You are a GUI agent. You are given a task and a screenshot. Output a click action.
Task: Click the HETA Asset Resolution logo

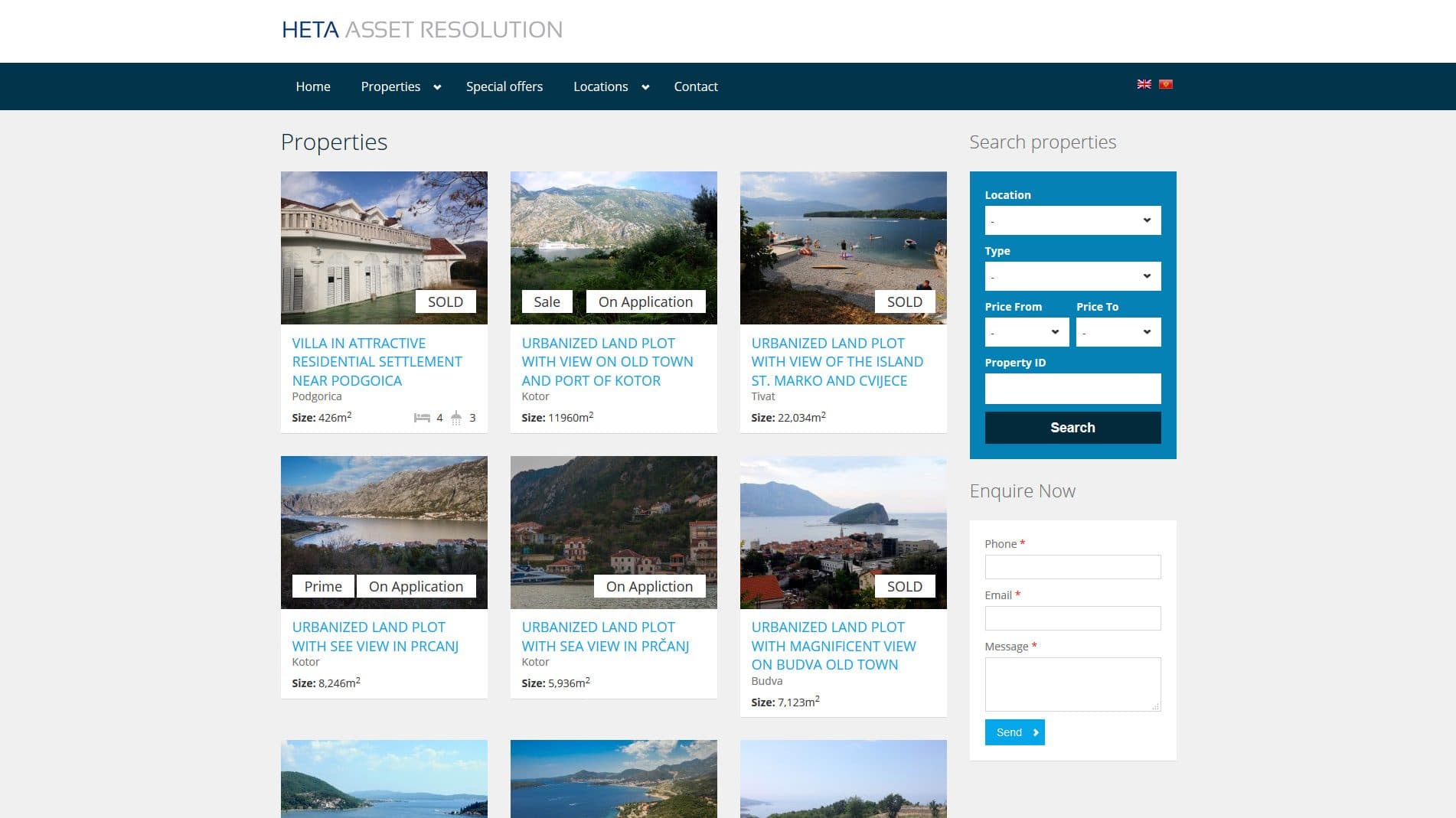tap(422, 30)
